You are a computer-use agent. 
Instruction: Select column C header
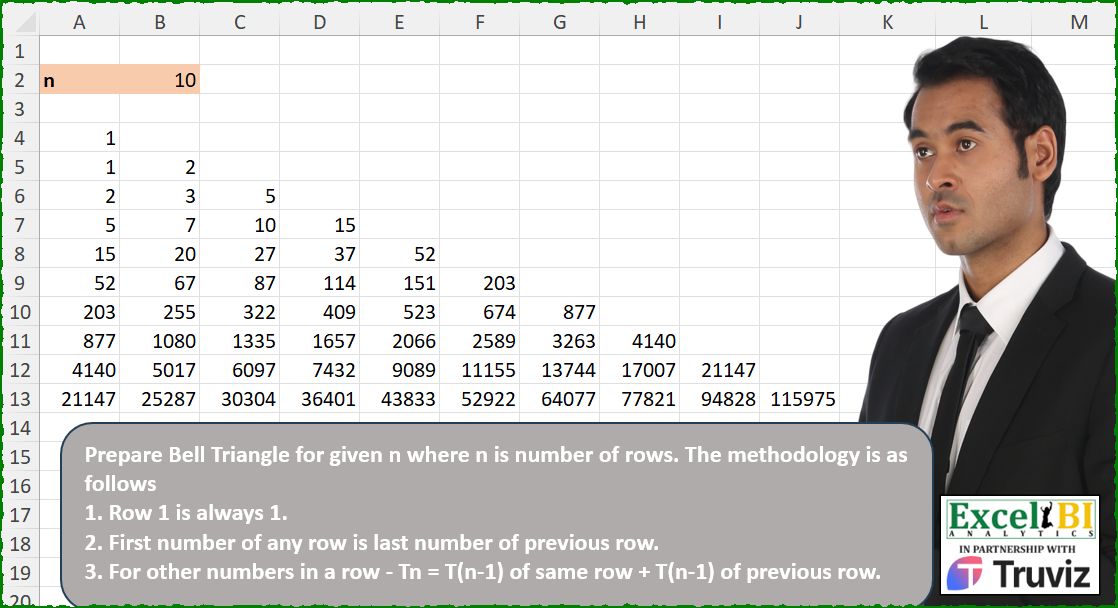pos(240,22)
